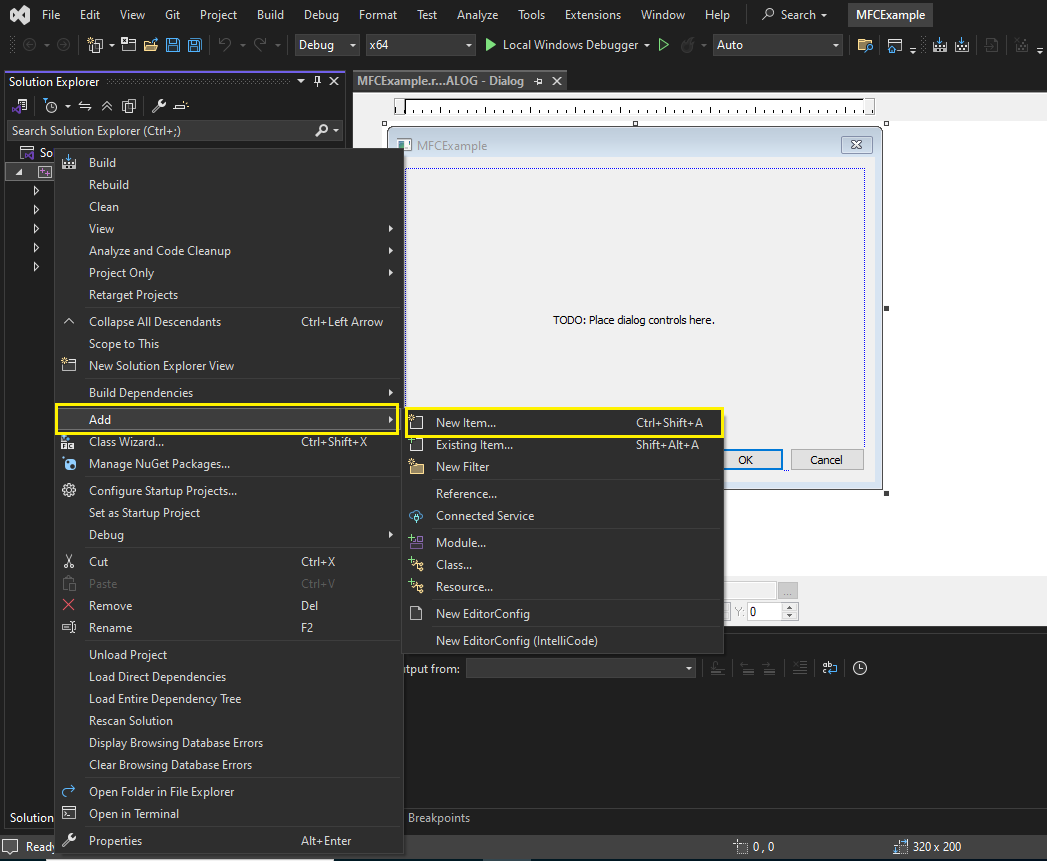Toggle output timestamps clock icon
Image resolution: width=1047 pixels, height=861 pixels.
(x=860, y=668)
